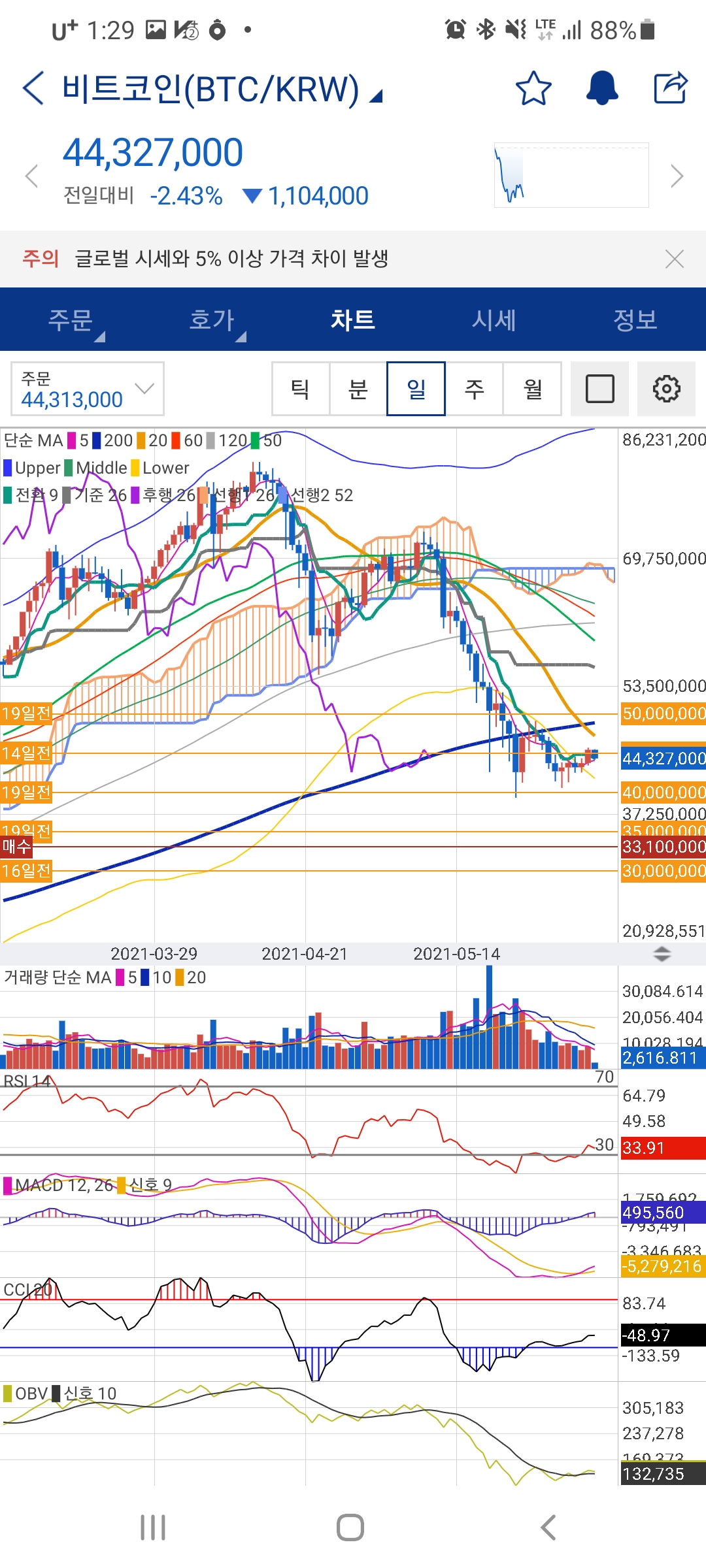Open price alert bell icon
The height and width of the screenshot is (1568, 706).
tap(602, 88)
